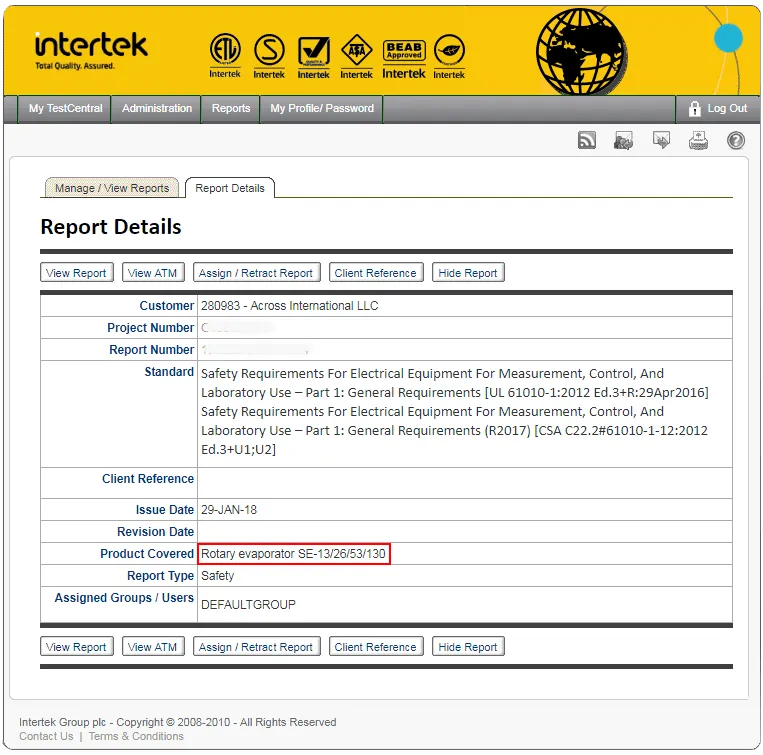763x755 pixels.
Task: Click Client Reference button below the table
Action: click(x=376, y=647)
